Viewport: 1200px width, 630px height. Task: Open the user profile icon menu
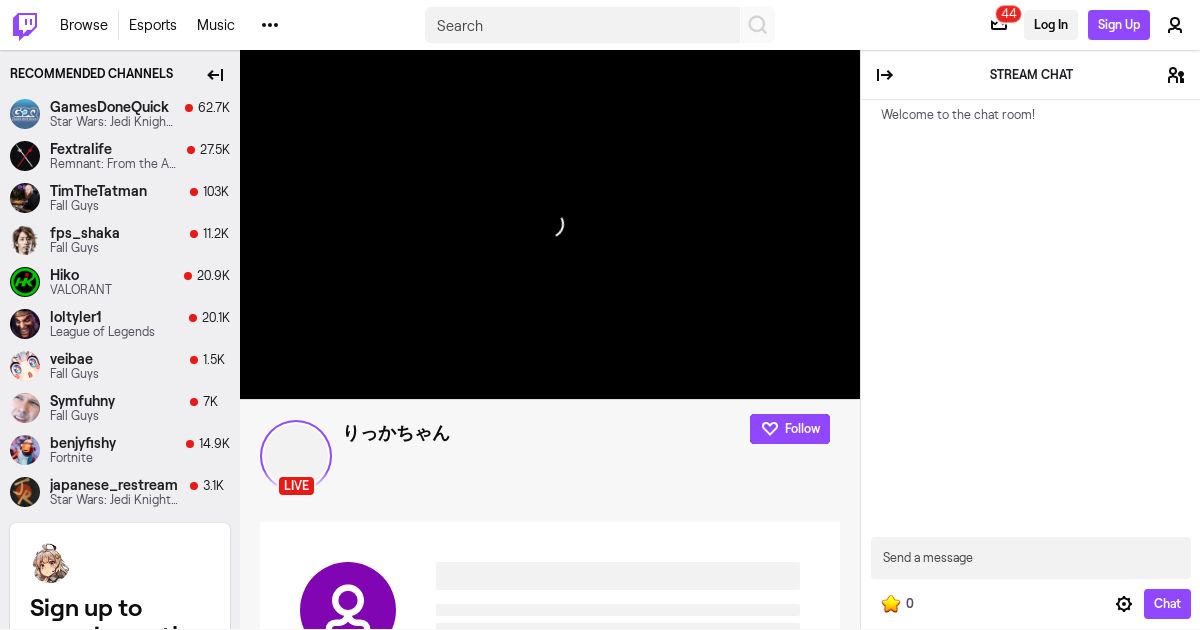tap(1175, 25)
